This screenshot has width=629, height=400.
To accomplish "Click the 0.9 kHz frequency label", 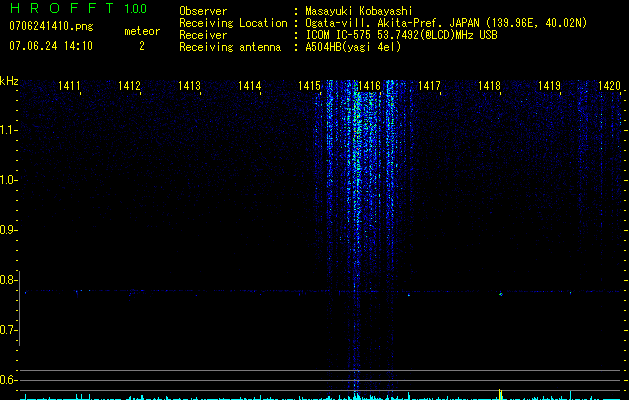I will pos(8,230).
